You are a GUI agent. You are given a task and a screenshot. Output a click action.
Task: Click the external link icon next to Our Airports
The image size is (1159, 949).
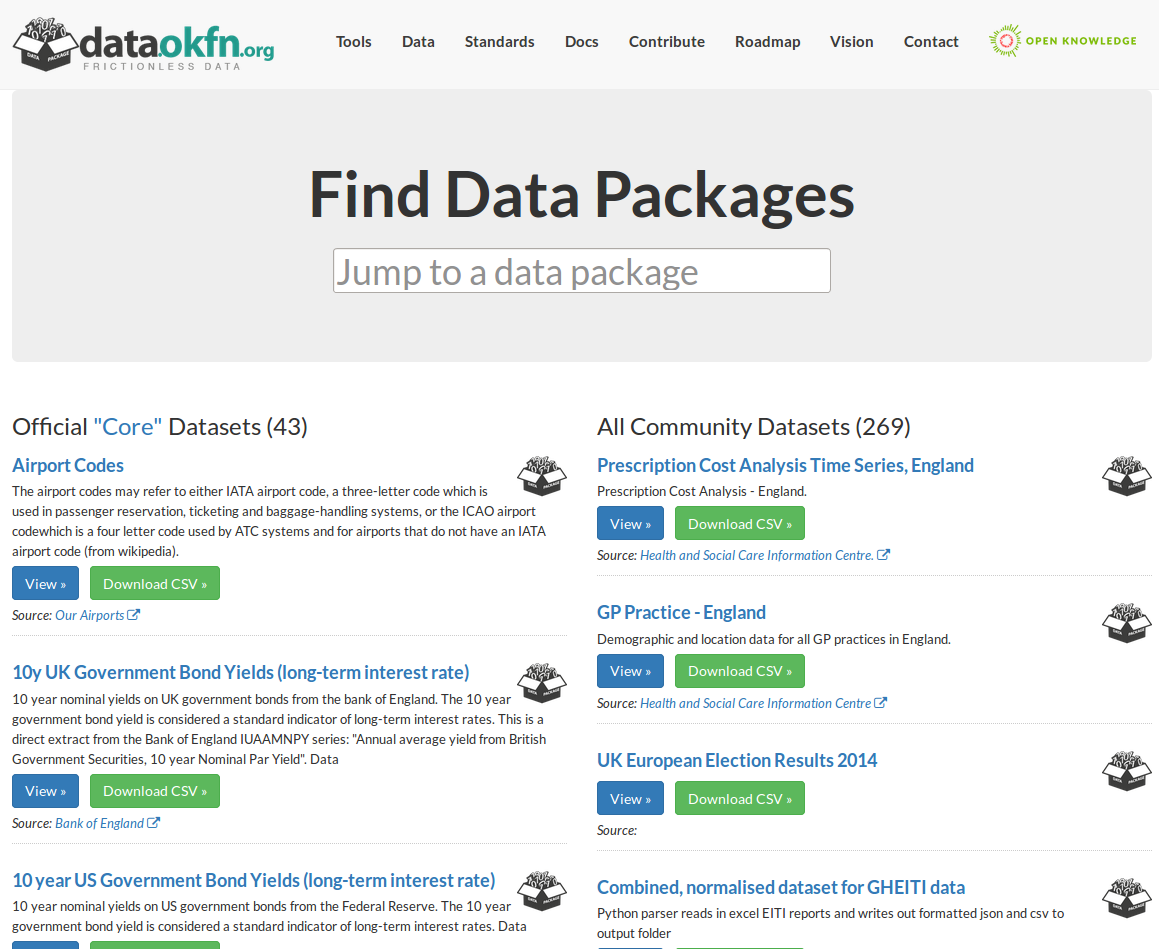point(134,614)
